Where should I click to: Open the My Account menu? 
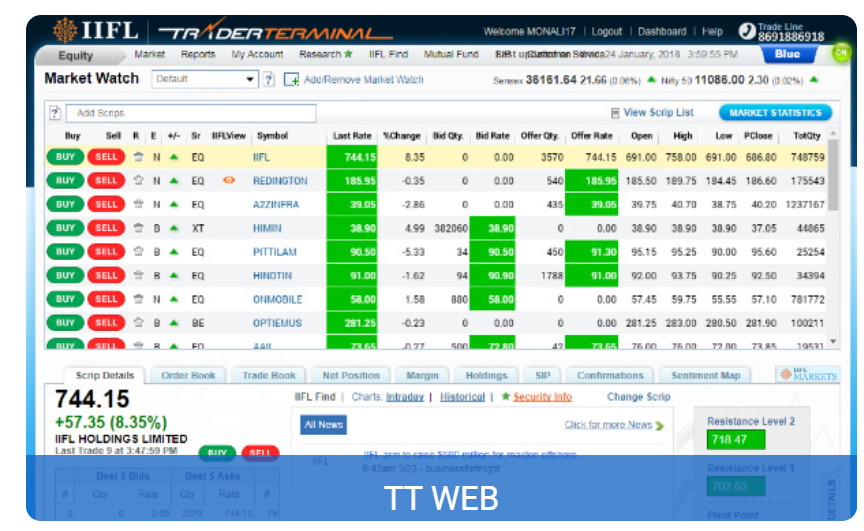pos(257,55)
